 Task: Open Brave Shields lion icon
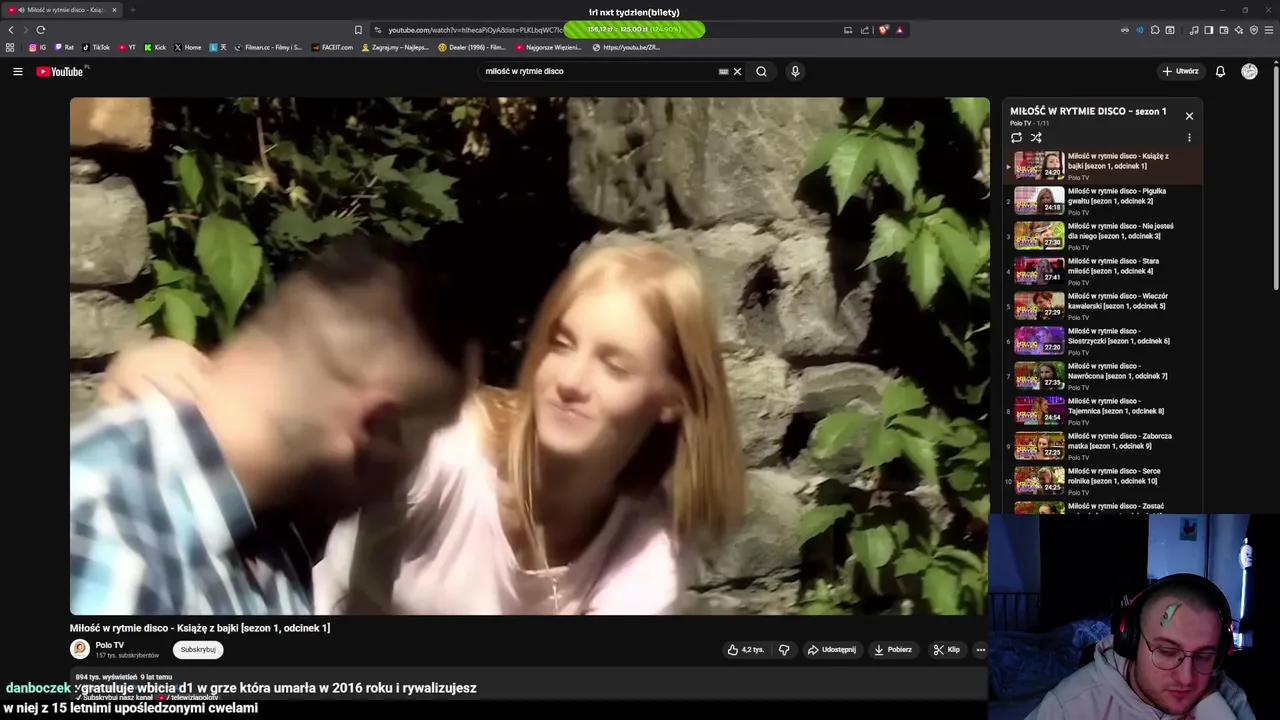883,30
